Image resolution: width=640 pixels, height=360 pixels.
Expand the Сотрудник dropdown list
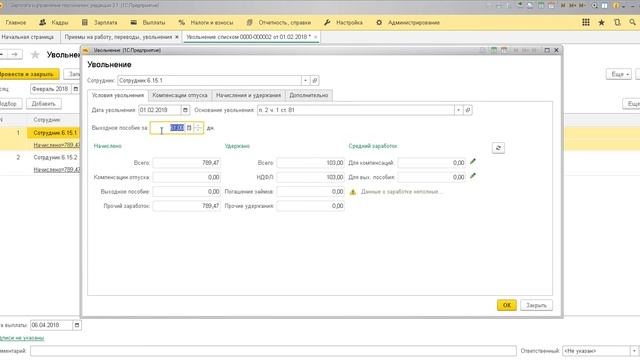(305, 80)
